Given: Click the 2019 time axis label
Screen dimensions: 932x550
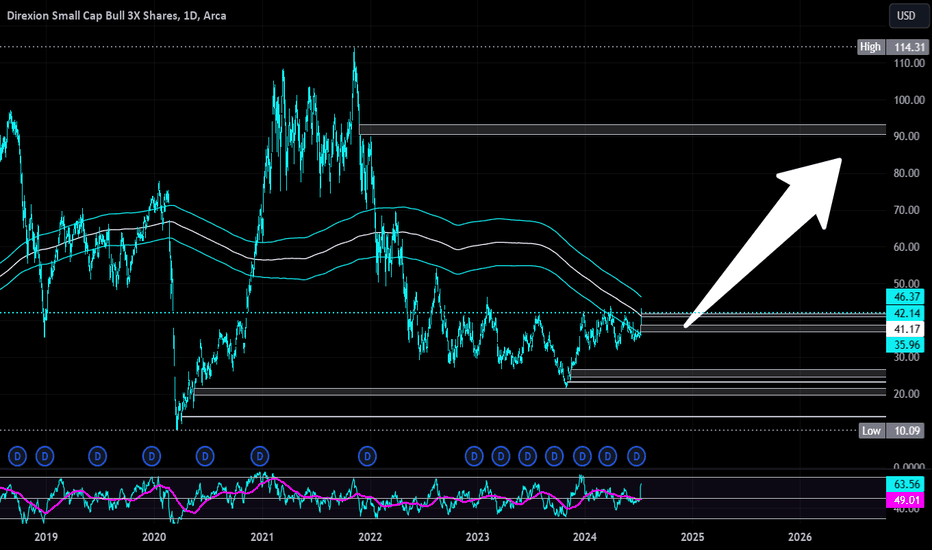Looking at the screenshot, I should tap(46, 537).
